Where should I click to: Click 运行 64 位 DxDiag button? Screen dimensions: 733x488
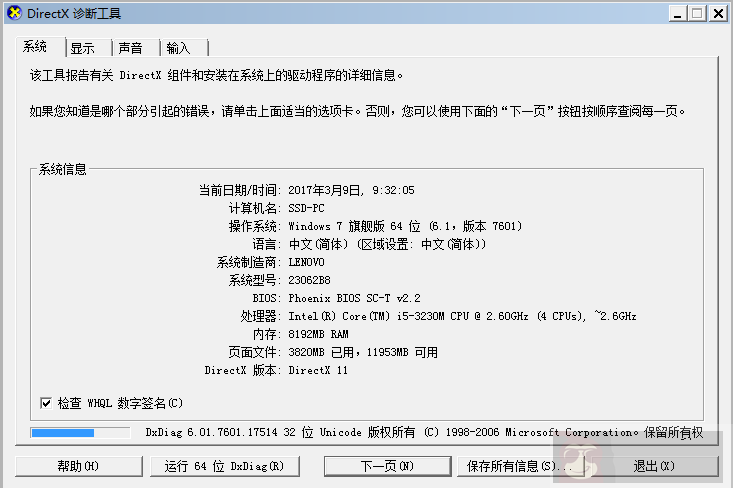pyautogui.click(x=224, y=466)
